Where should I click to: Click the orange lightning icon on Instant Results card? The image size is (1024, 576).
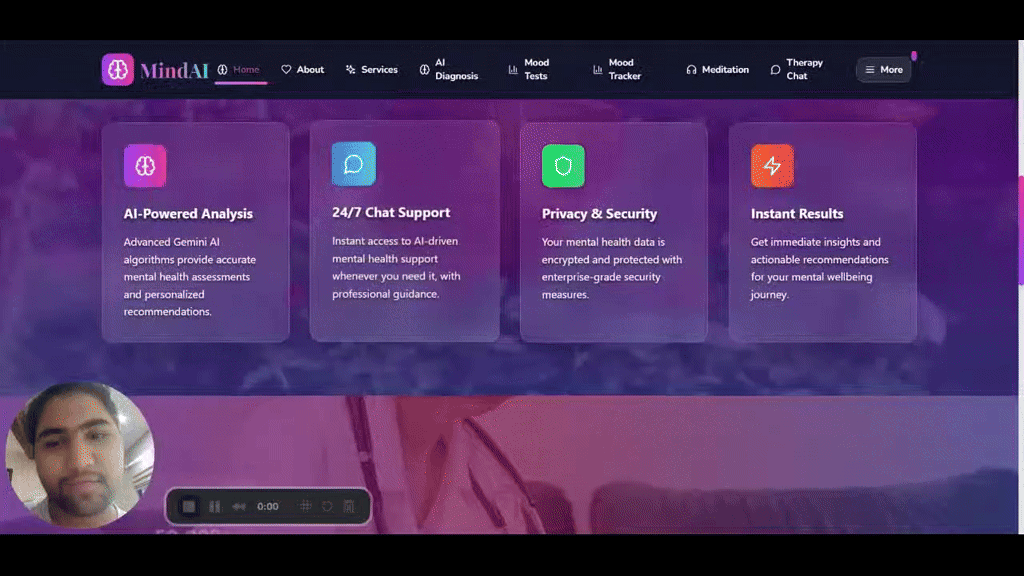tap(773, 166)
